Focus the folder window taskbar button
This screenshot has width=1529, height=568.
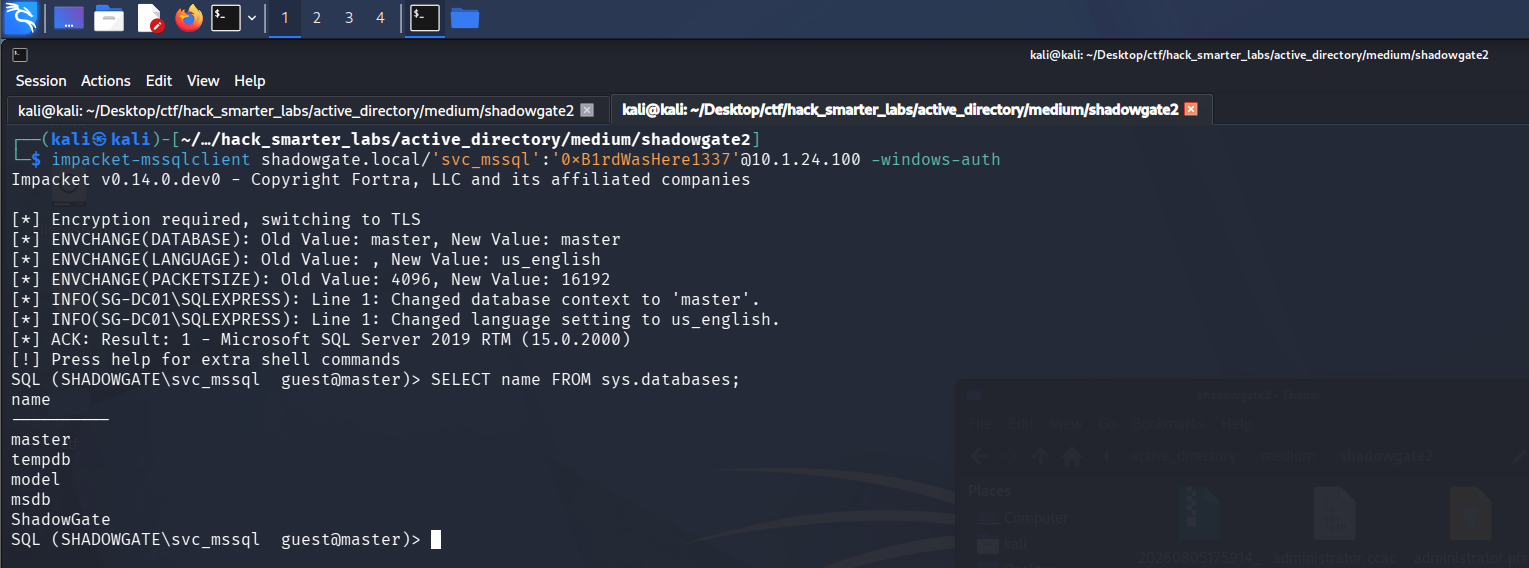(464, 17)
